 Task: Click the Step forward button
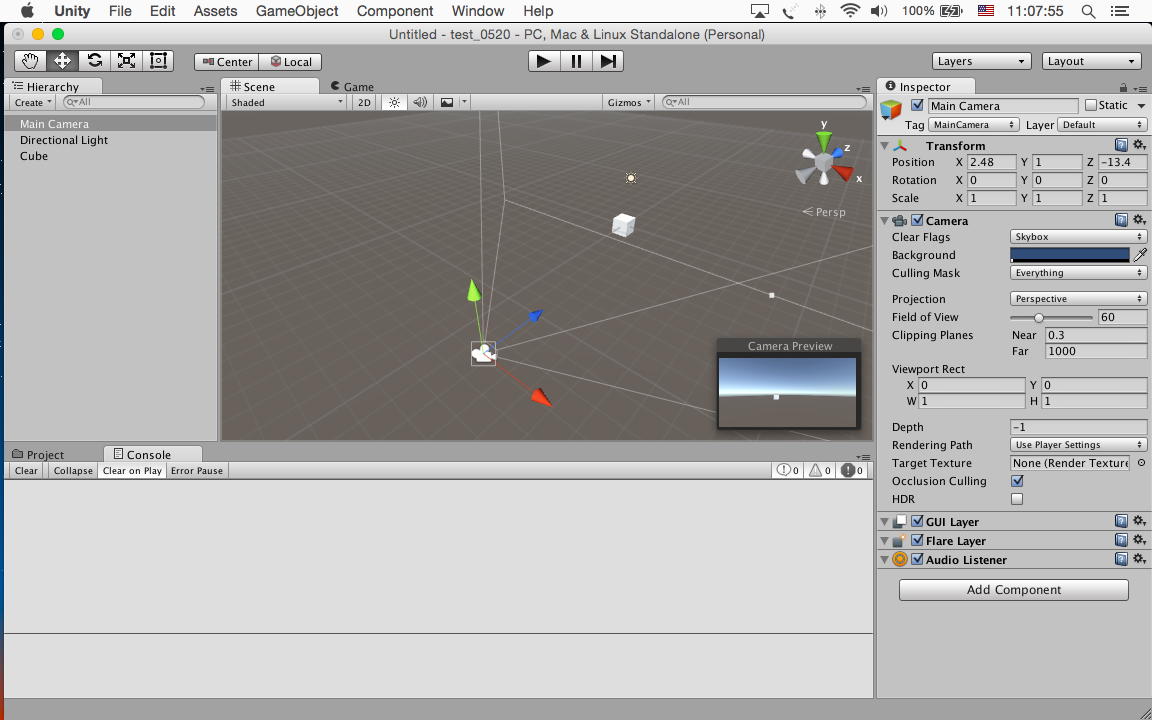pos(608,61)
